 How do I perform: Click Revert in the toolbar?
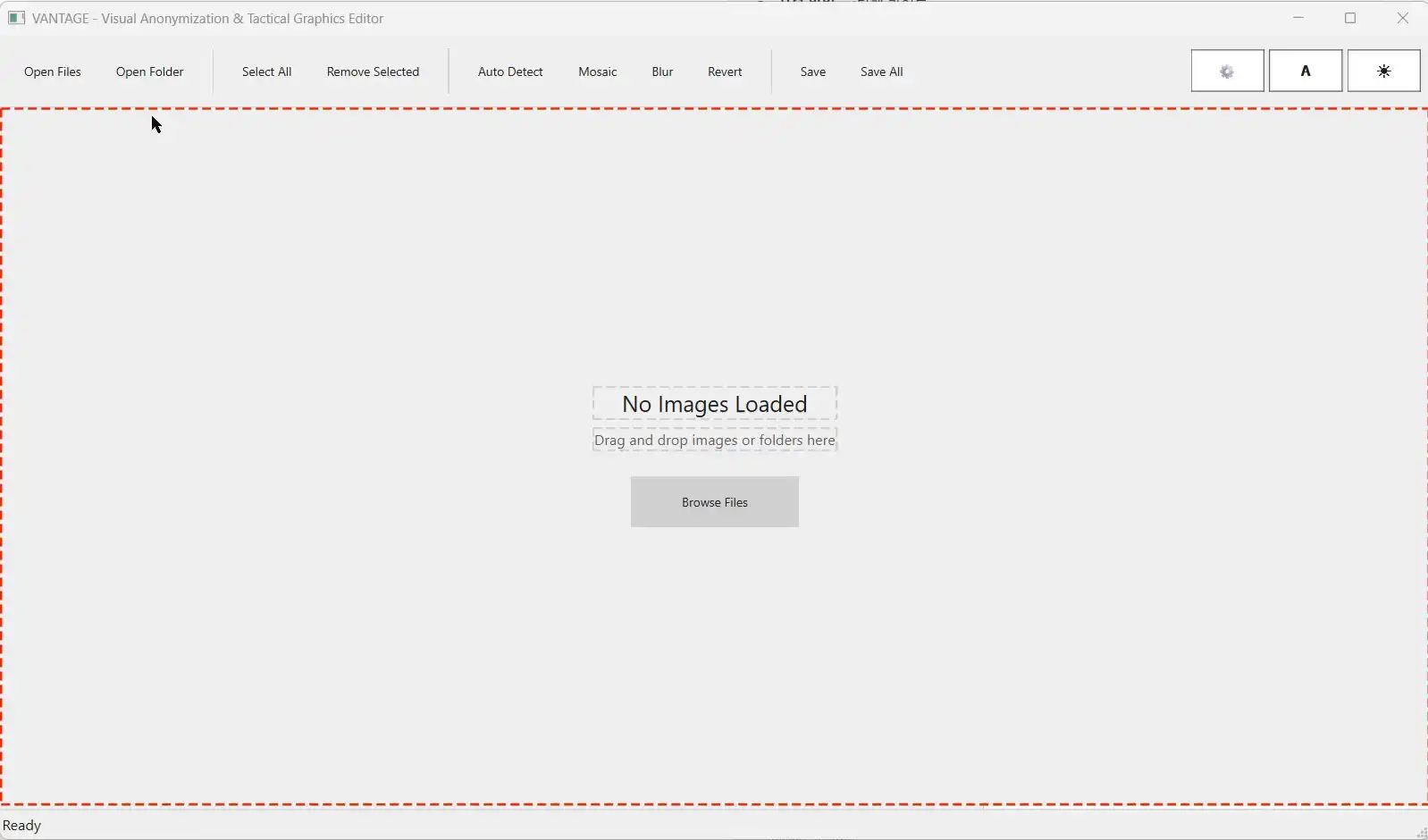(725, 72)
